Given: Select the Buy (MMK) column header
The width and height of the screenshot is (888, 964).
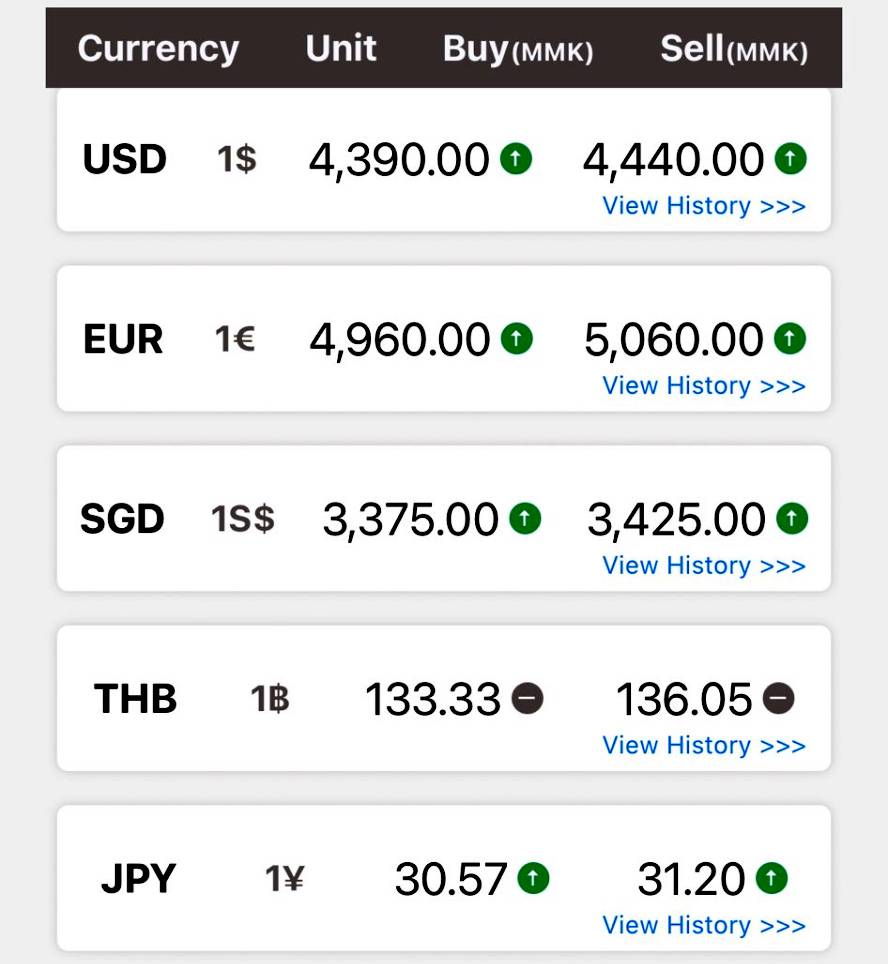Looking at the screenshot, I should click(x=517, y=49).
